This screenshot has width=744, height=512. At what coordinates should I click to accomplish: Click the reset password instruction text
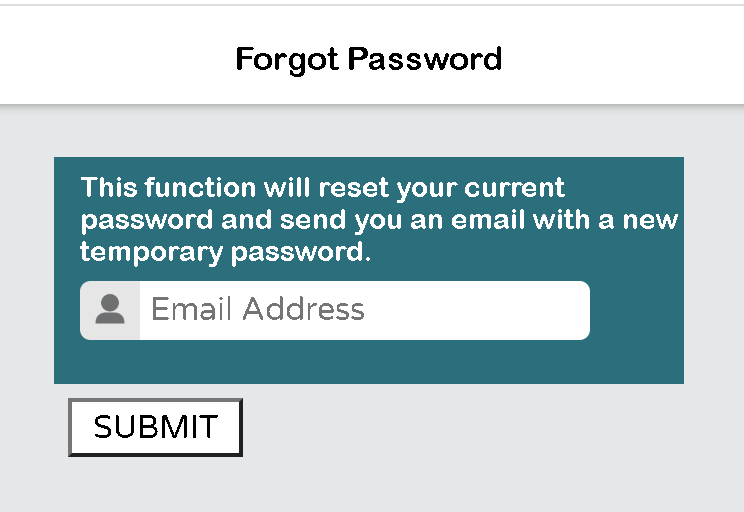pos(379,220)
